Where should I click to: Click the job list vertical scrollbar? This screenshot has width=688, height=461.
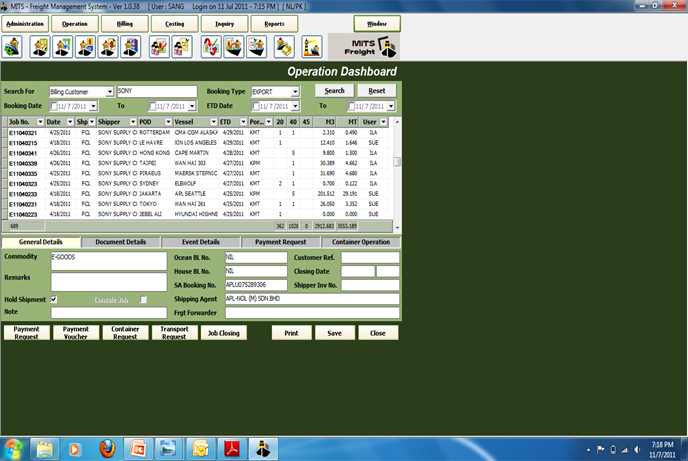[397, 160]
